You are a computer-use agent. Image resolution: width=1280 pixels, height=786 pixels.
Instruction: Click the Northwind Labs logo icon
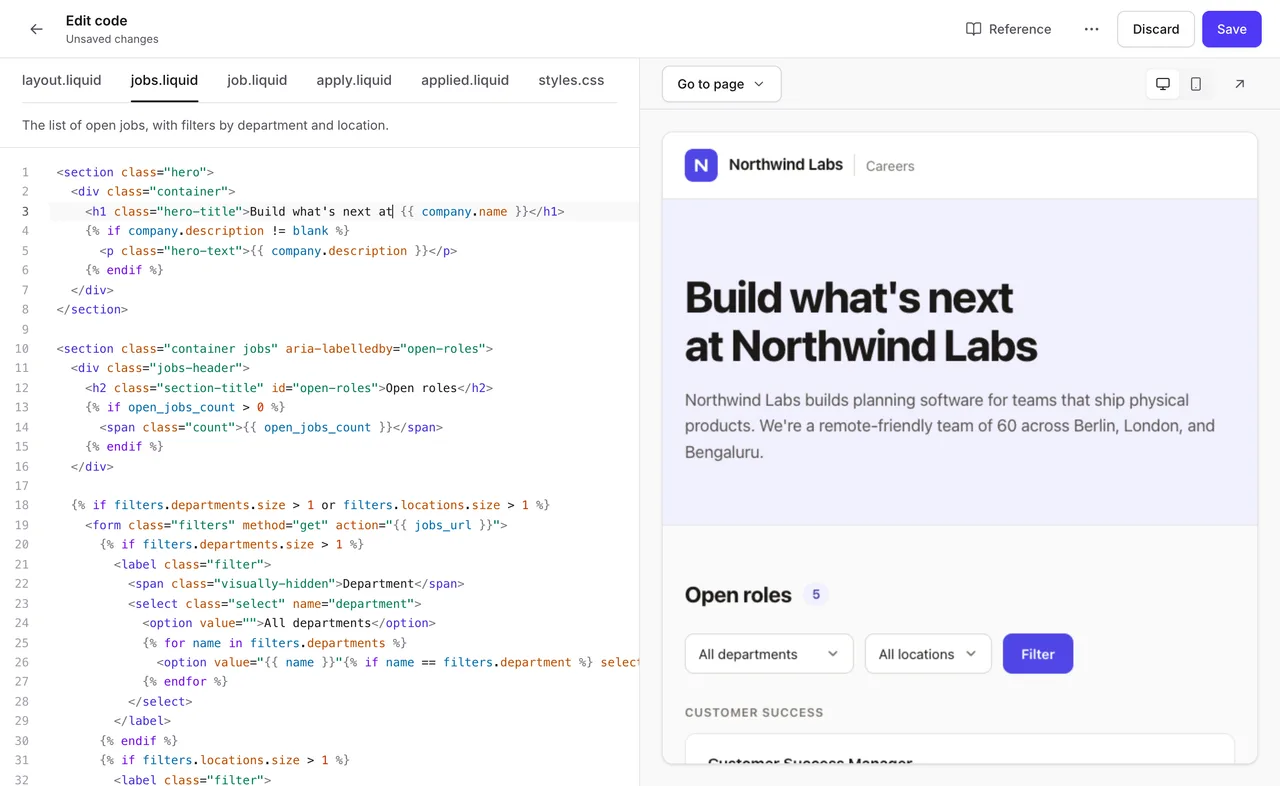701,165
